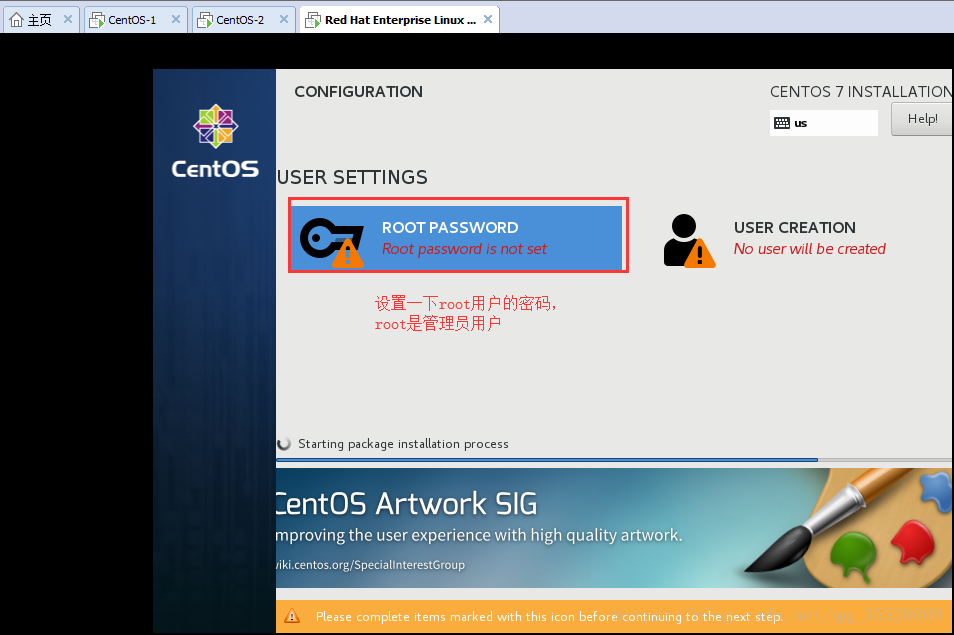Screen dimensions: 954x635
Task: Click the USER SETTINGS heading
Action: pos(352,177)
